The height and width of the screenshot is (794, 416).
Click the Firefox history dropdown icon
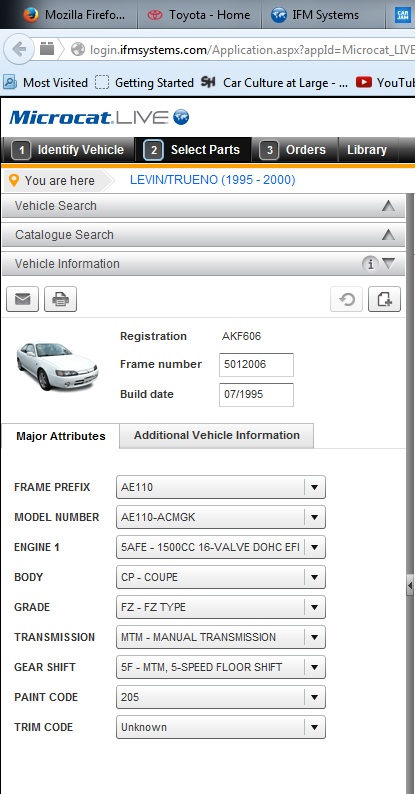tap(47, 49)
